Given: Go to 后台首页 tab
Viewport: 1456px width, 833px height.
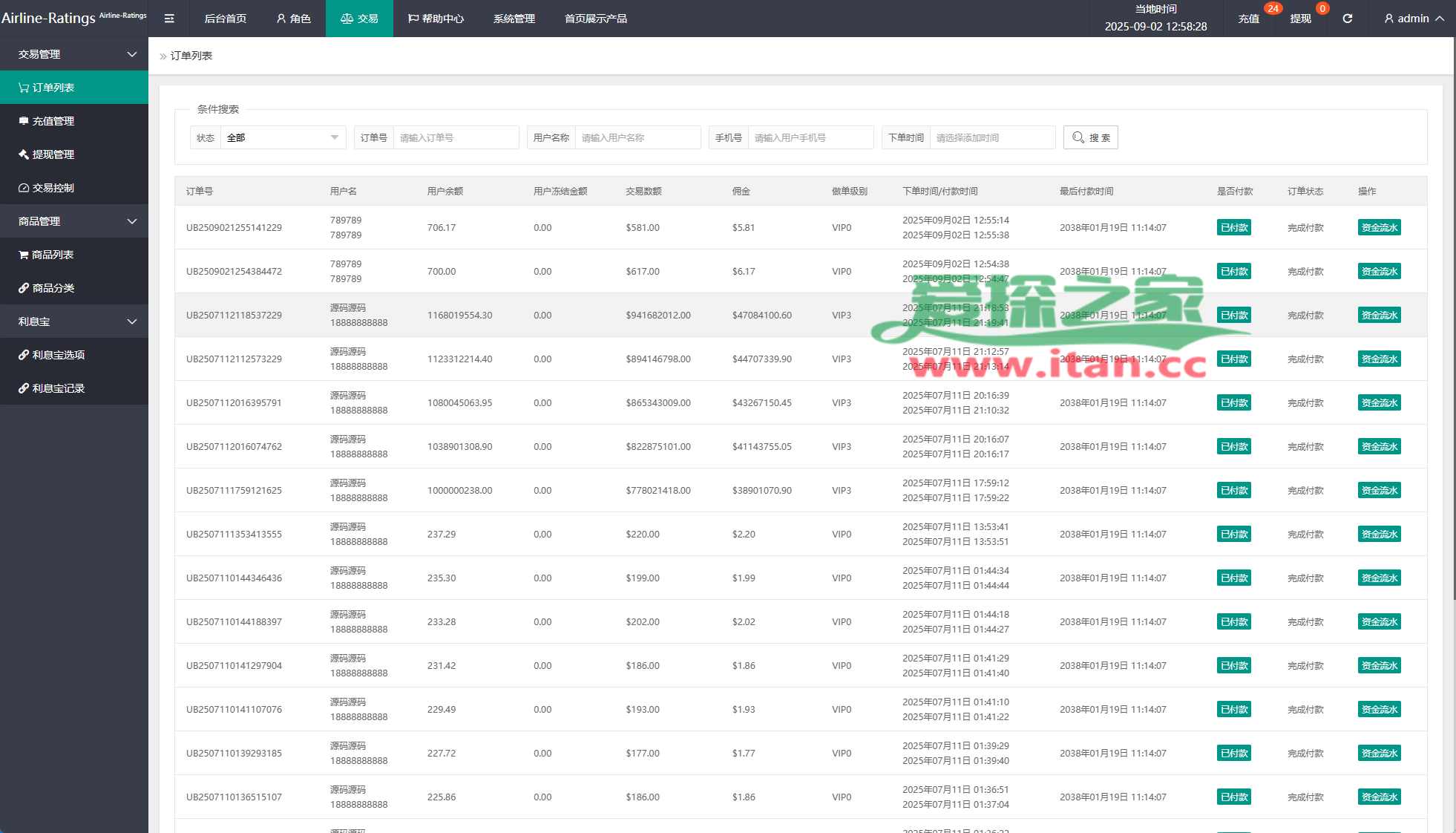Looking at the screenshot, I should point(226,19).
